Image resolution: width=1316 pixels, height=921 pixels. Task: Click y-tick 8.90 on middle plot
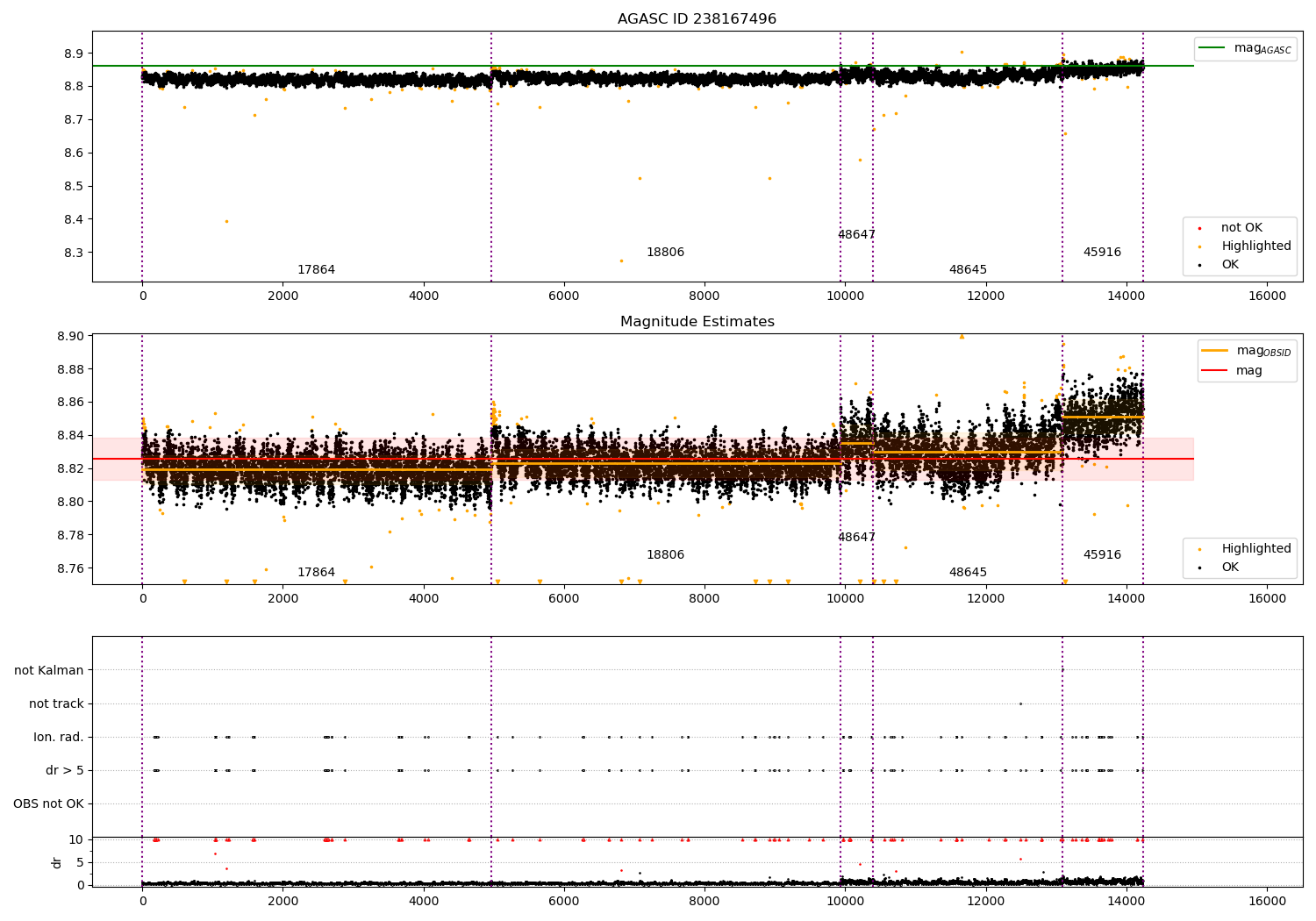[x=70, y=337]
